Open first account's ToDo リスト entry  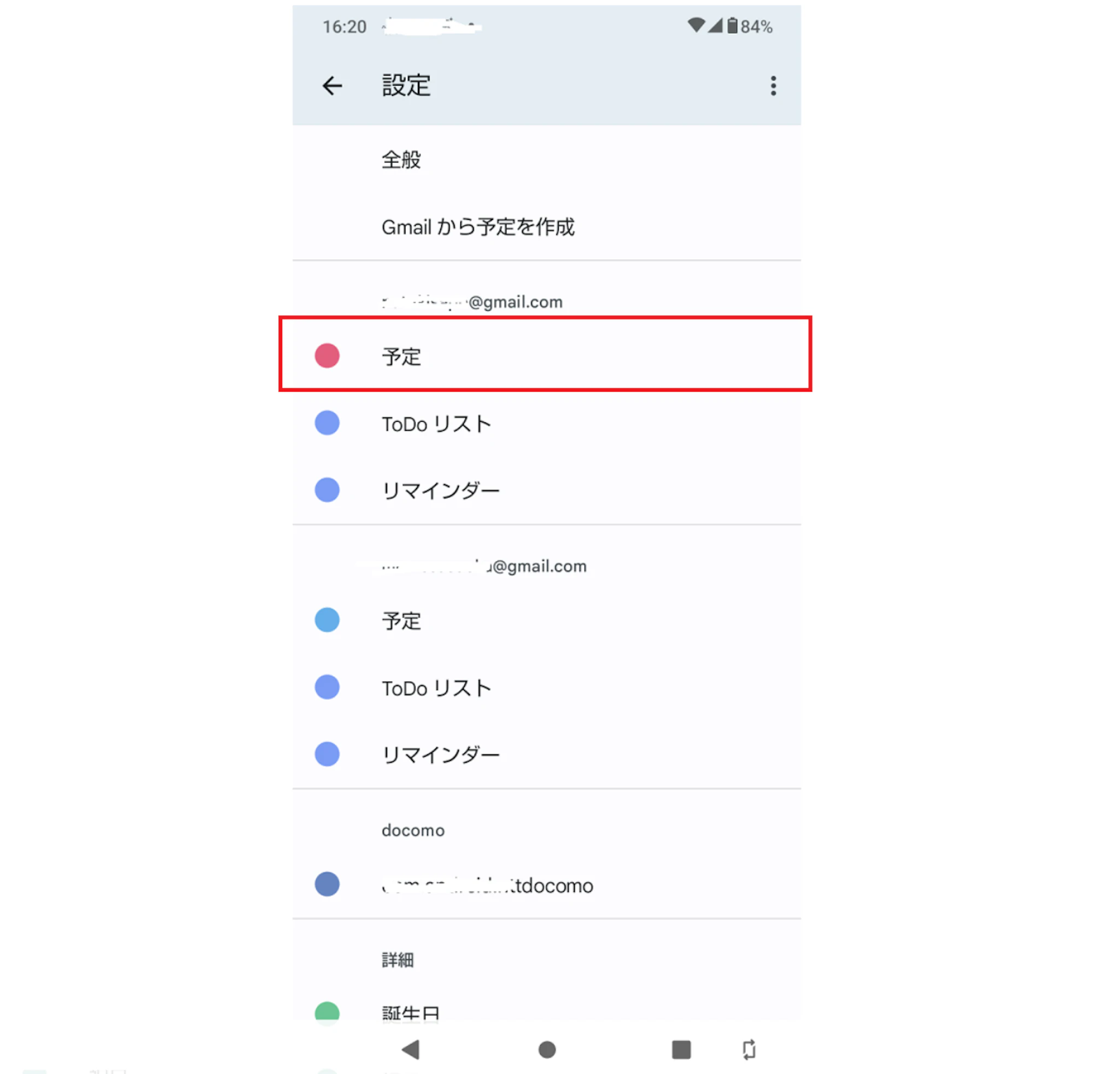546,423
